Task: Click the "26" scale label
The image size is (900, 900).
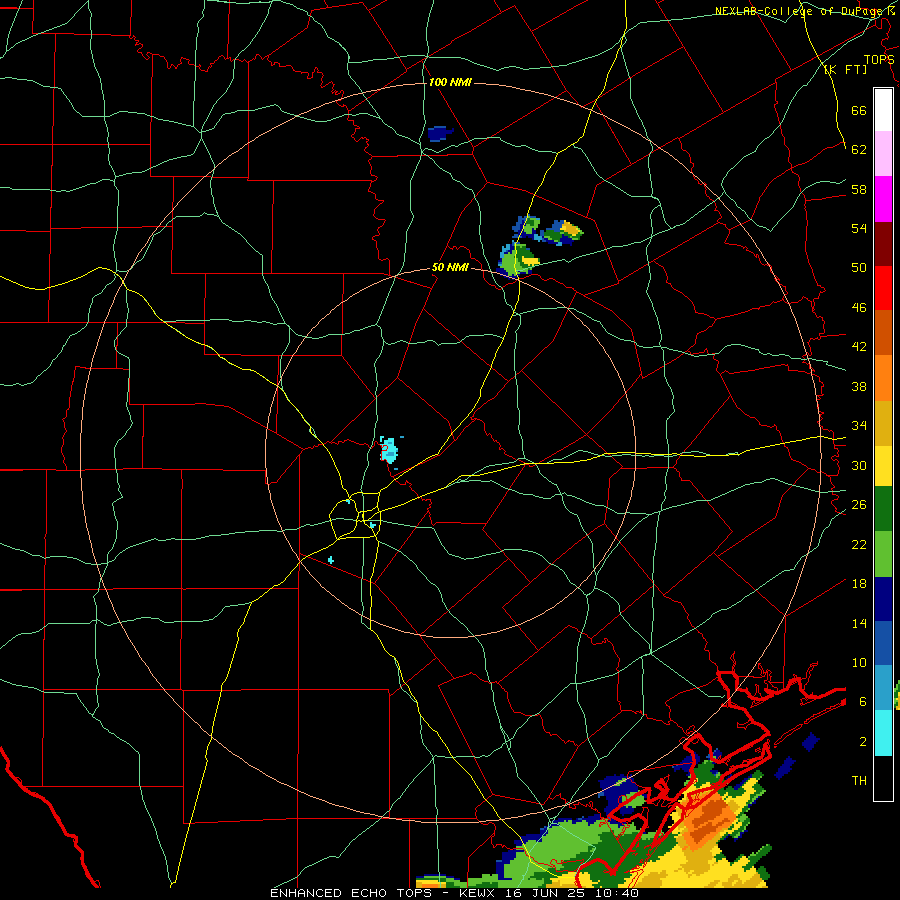Action: pyautogui.click(x=859, y=505)
